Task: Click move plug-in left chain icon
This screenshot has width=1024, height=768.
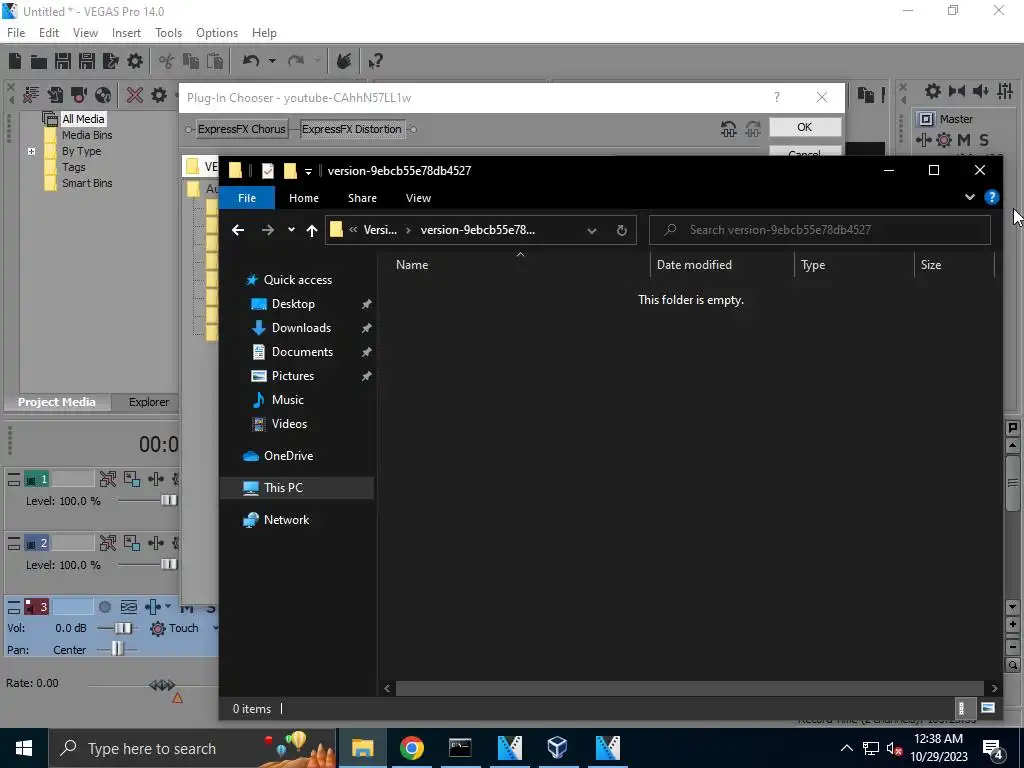Action: pos(729,129)
